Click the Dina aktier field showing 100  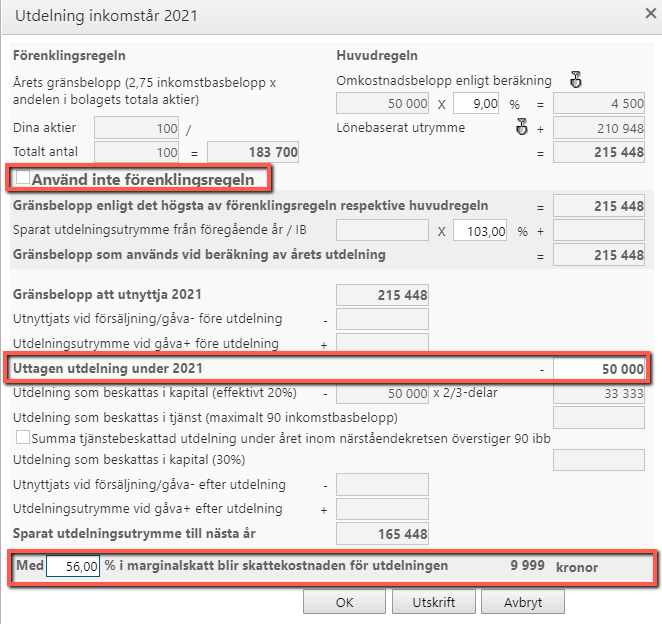coord(136,128)
